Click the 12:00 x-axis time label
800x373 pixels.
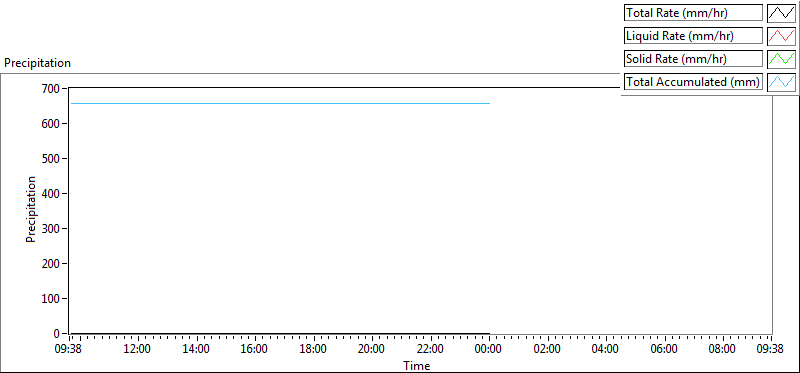pos(137,350)
